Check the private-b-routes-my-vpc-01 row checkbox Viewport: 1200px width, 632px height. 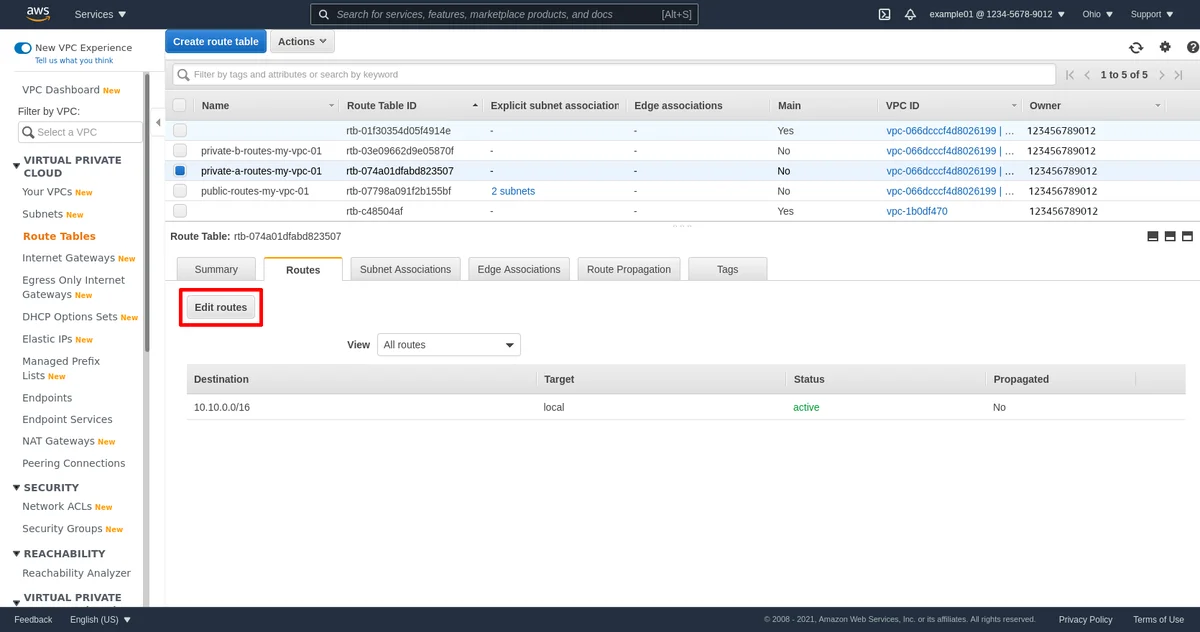tap(180, 151)
